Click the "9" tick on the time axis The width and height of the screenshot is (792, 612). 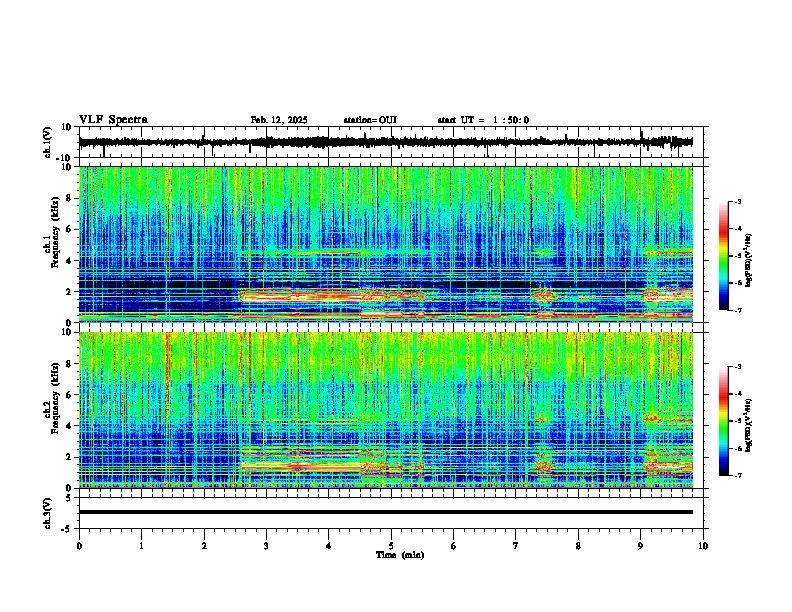[640, 546]
